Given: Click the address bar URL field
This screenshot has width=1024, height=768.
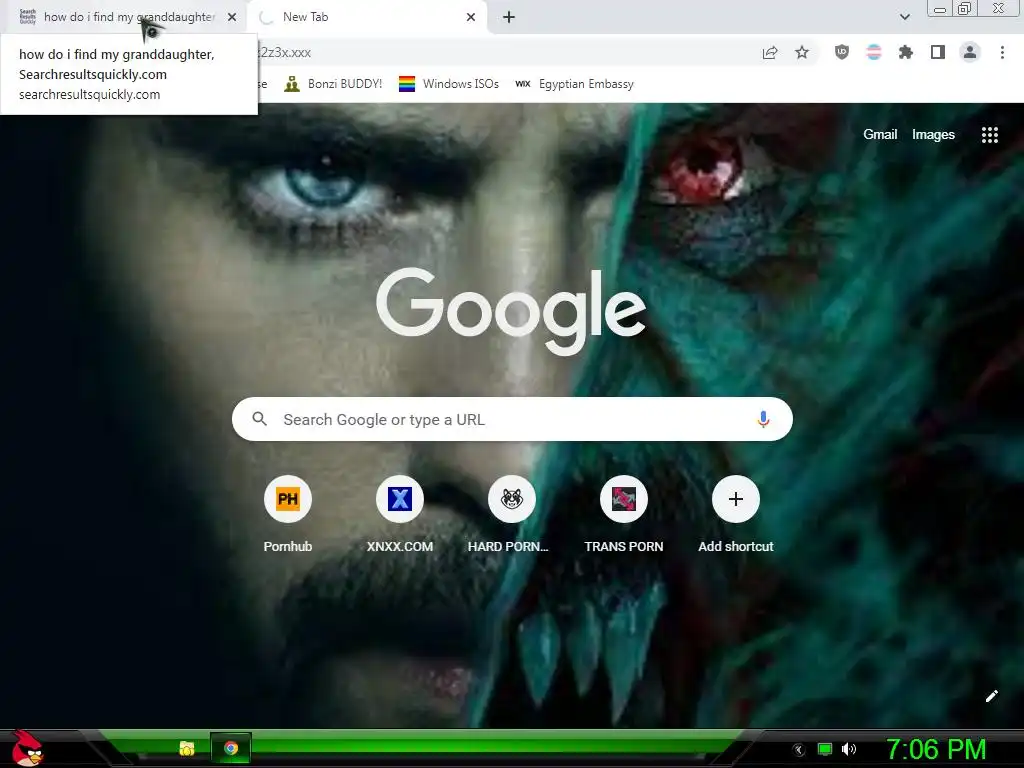Looking at the screenshot, I should click(x=503, y=52).
